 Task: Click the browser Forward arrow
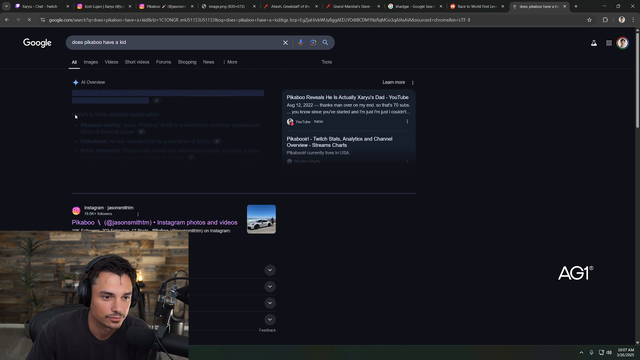coord(18,20)
